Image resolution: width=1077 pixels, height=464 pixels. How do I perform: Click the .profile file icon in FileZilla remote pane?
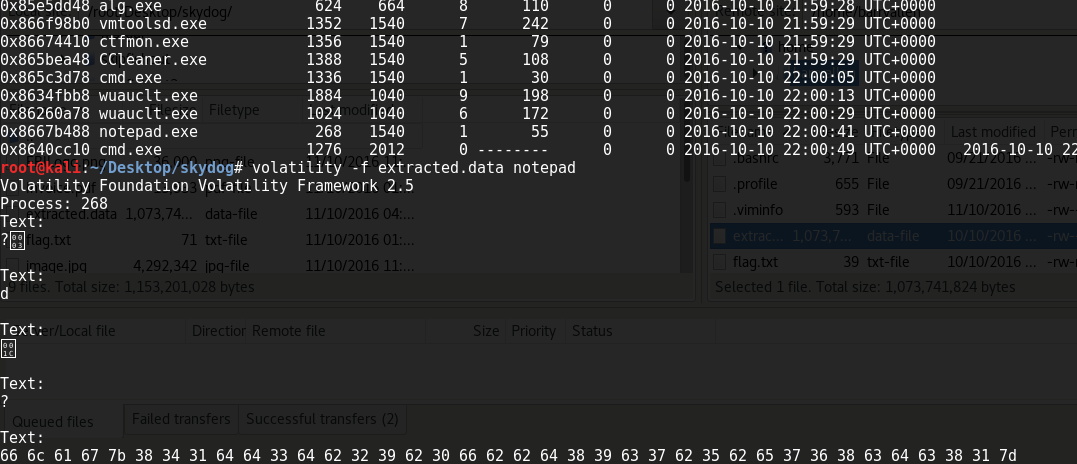(720, 184)
